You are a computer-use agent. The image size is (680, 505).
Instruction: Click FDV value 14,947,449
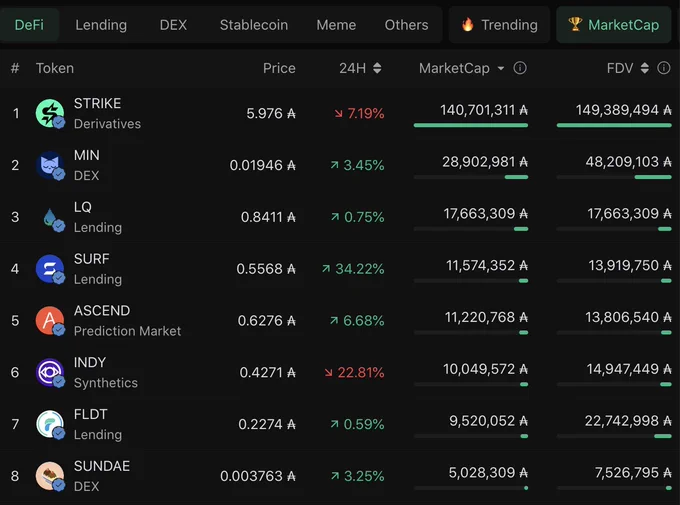[x=629, y=369]
